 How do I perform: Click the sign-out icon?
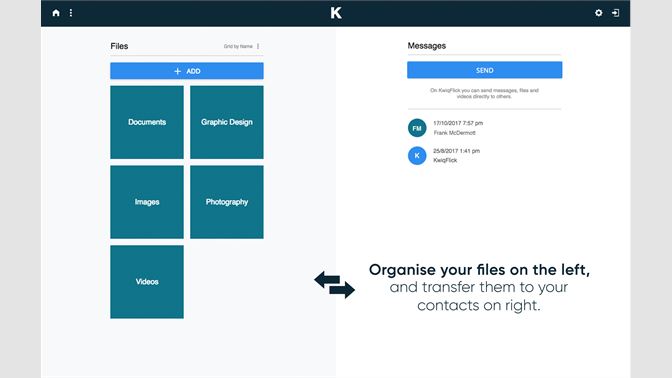(615, 13)
